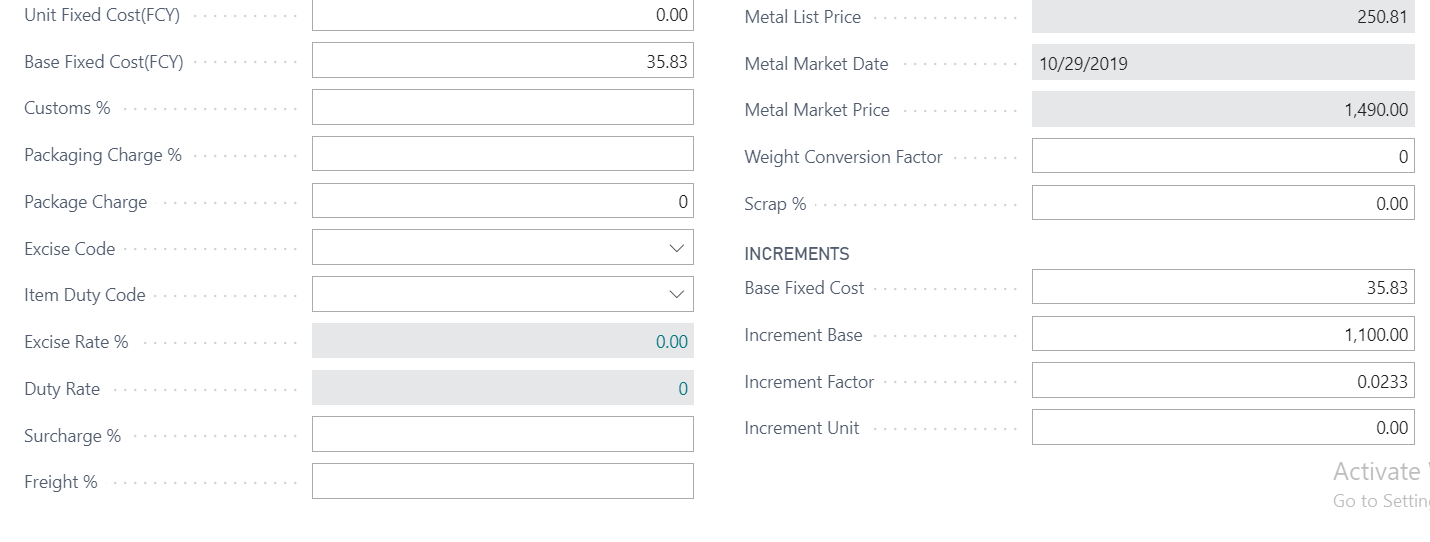Click the Metal Market Date field
The width and height of the screenshot is (1430, 542).
click(1223, 63)
